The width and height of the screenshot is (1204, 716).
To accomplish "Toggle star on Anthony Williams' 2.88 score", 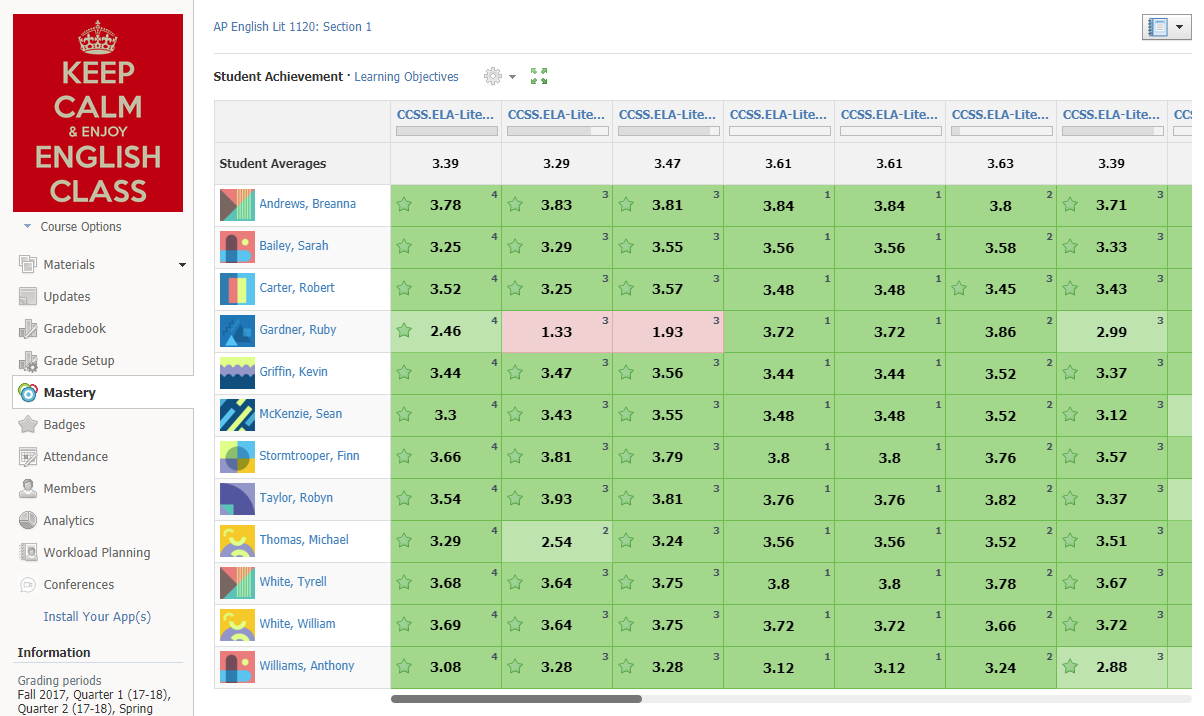I will click(x=1070, y=667).
